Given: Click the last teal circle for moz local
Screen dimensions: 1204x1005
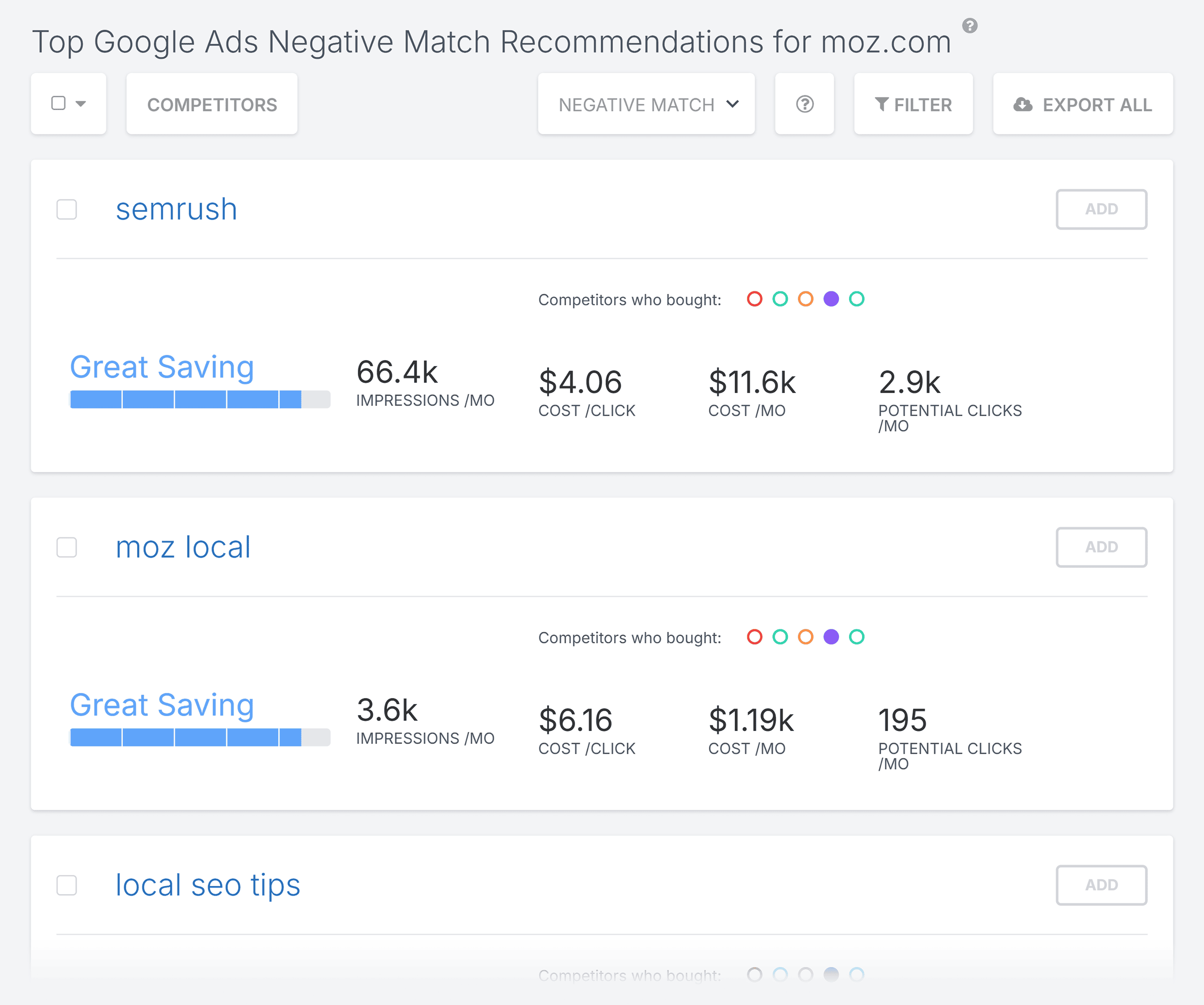Looking at the screenshot, I should (857, 637).
